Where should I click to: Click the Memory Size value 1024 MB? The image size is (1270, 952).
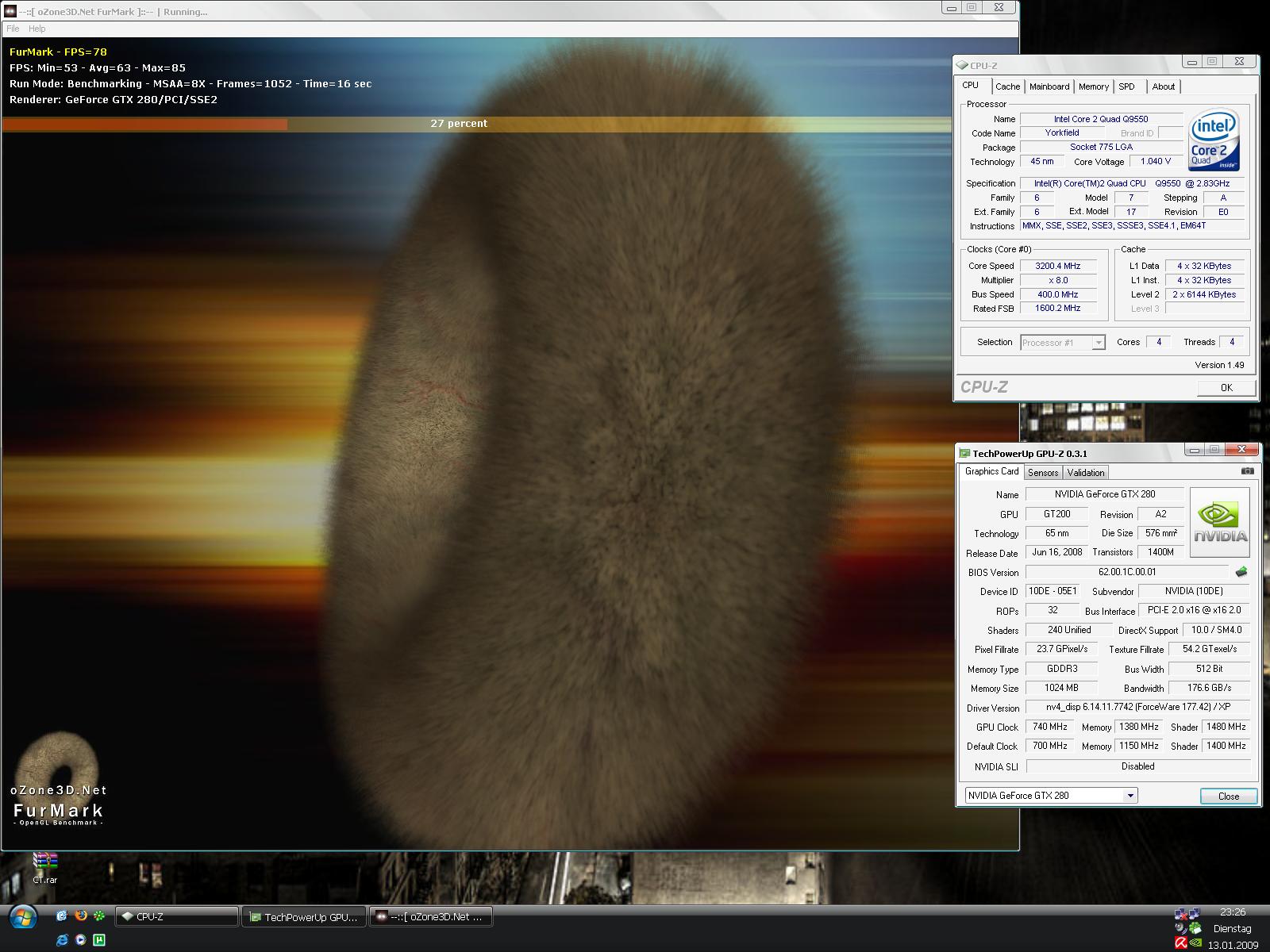(x=1062, y=688)
